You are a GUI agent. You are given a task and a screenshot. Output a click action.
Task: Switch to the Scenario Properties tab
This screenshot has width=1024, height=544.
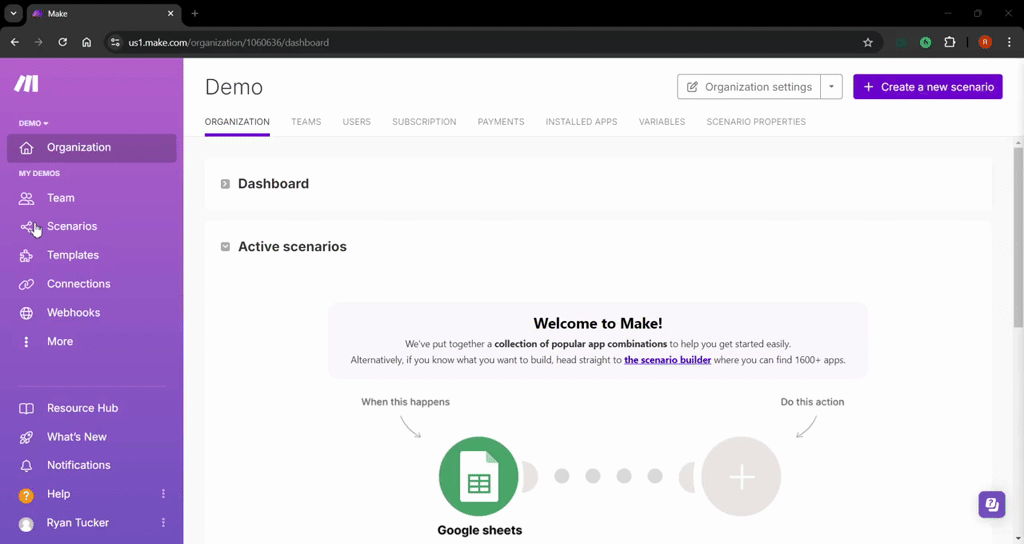[756, 121]
